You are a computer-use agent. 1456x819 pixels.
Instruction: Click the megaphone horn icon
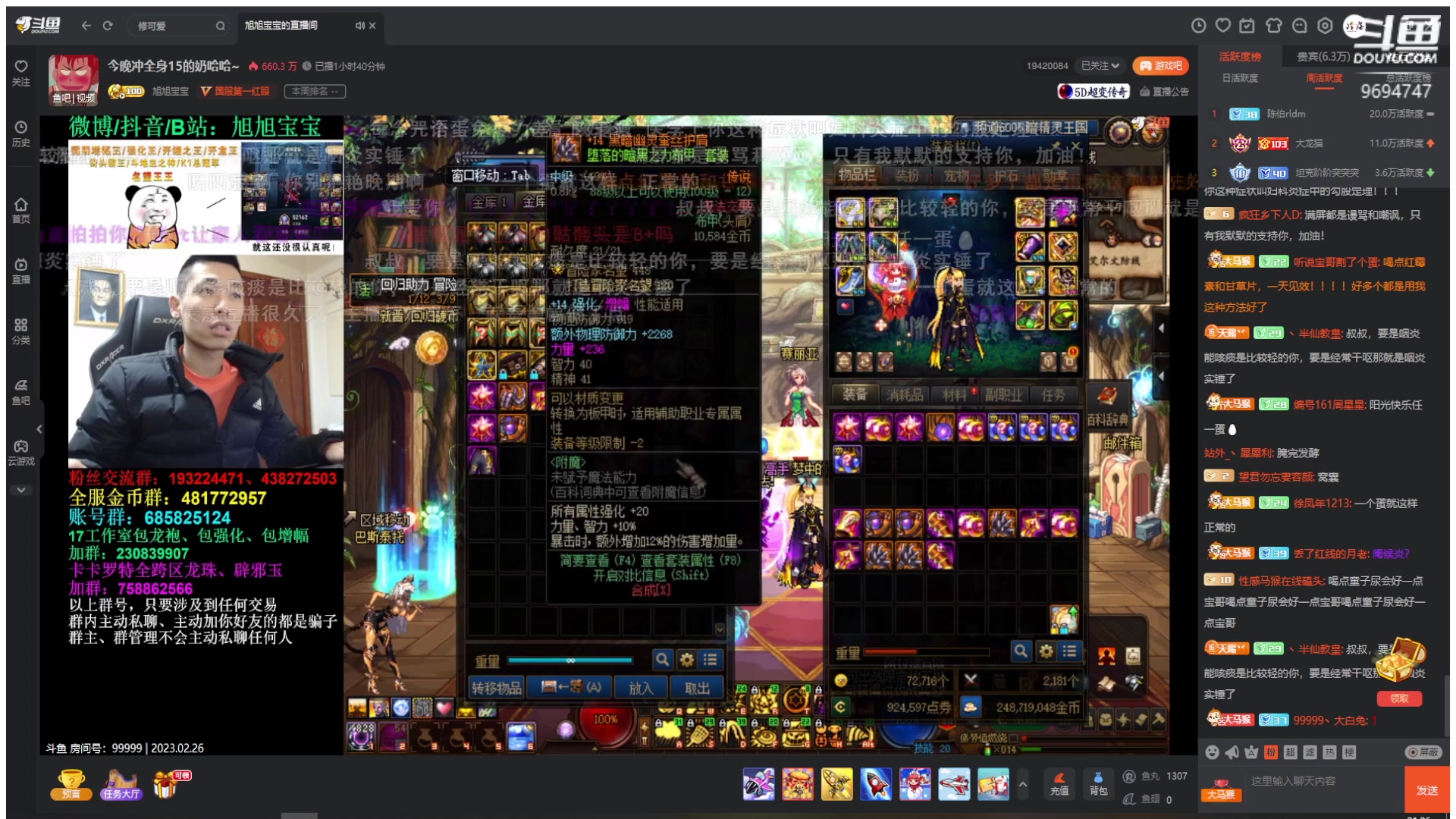click(x=1232, y=752)
